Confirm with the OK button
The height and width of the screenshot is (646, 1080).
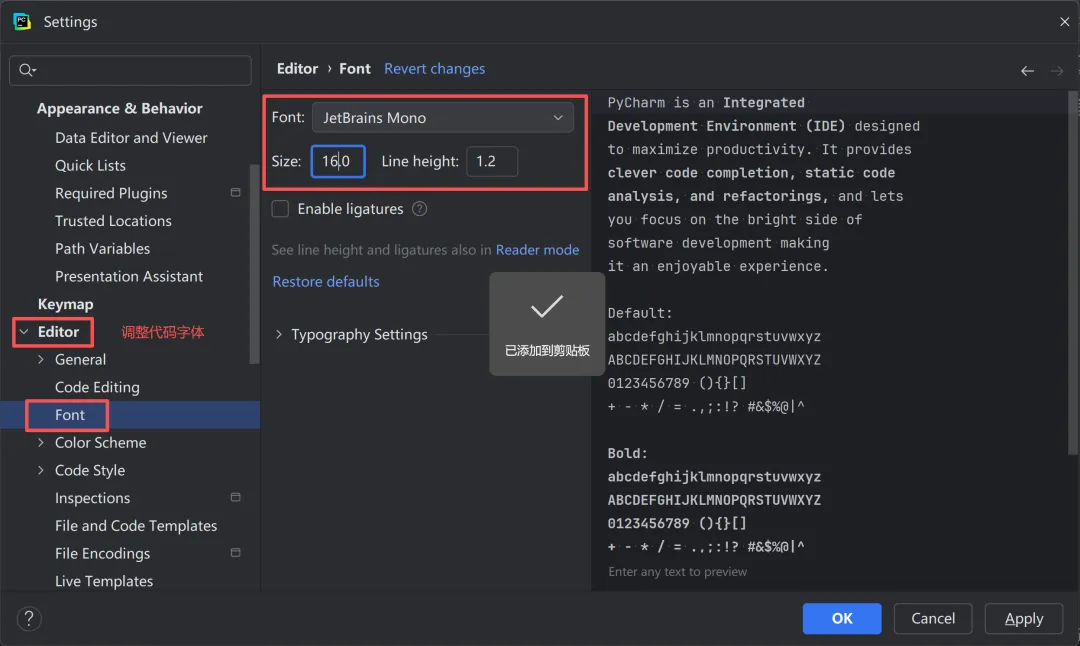pyautogui.click(x=842, y=618)
